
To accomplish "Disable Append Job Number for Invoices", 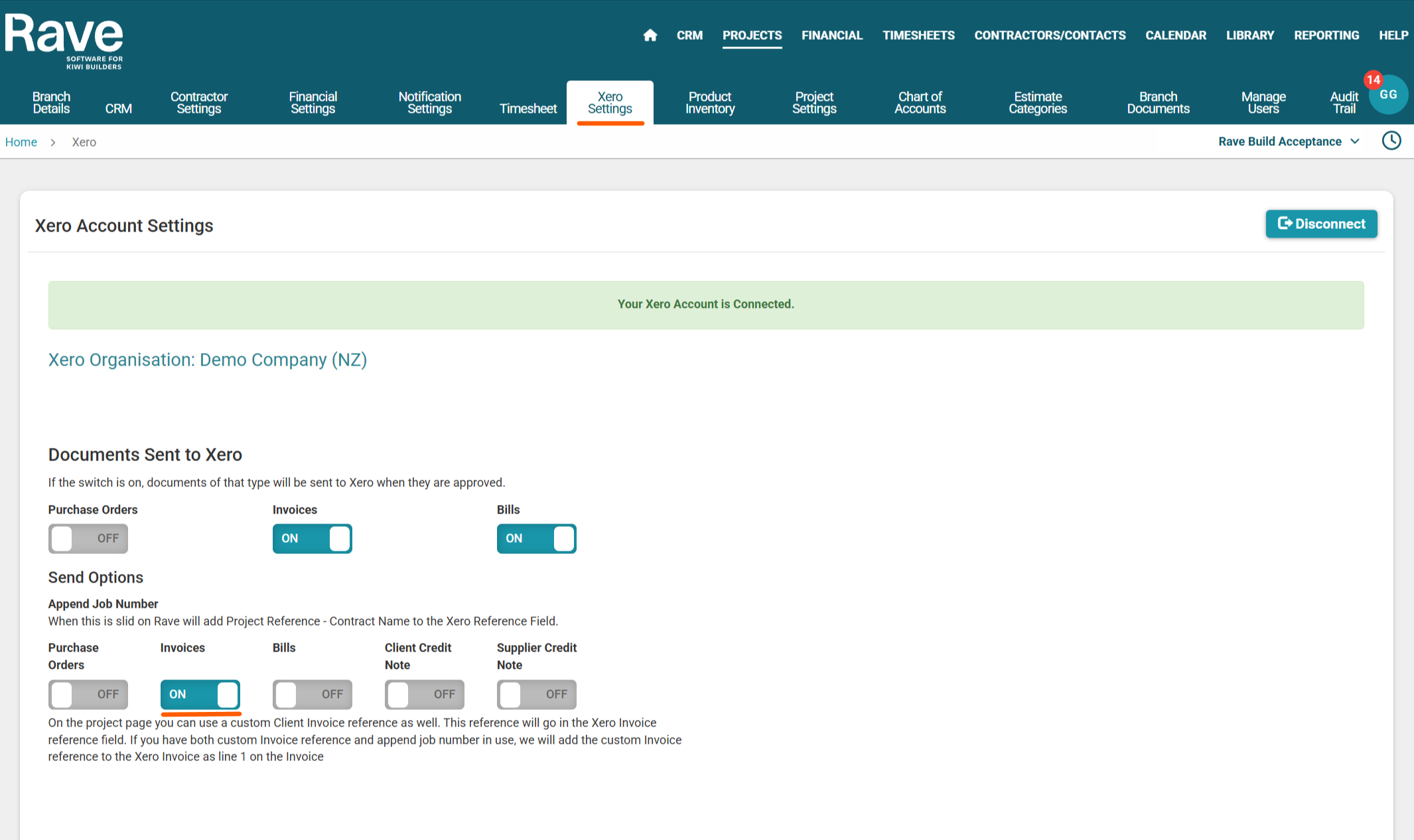I will 200,694.
